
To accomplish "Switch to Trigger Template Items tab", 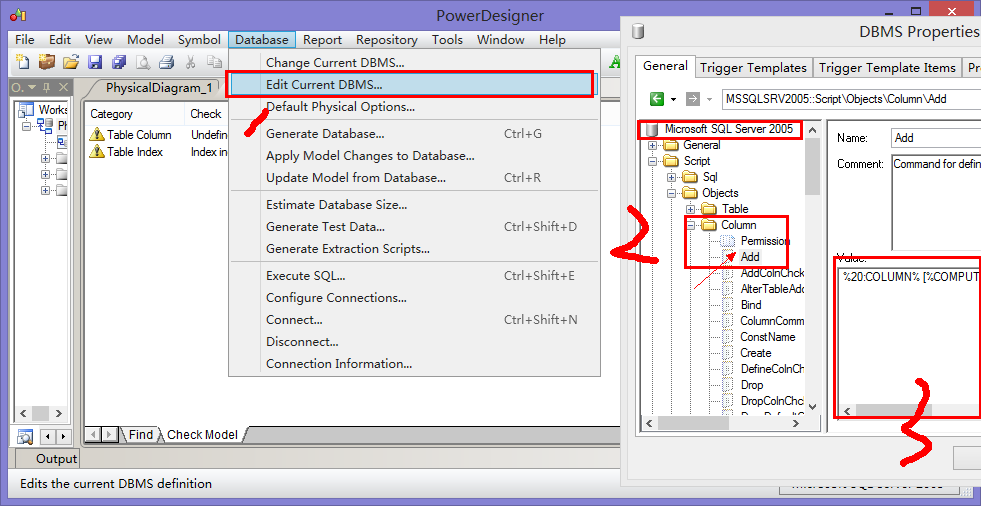I will [887, 68].
